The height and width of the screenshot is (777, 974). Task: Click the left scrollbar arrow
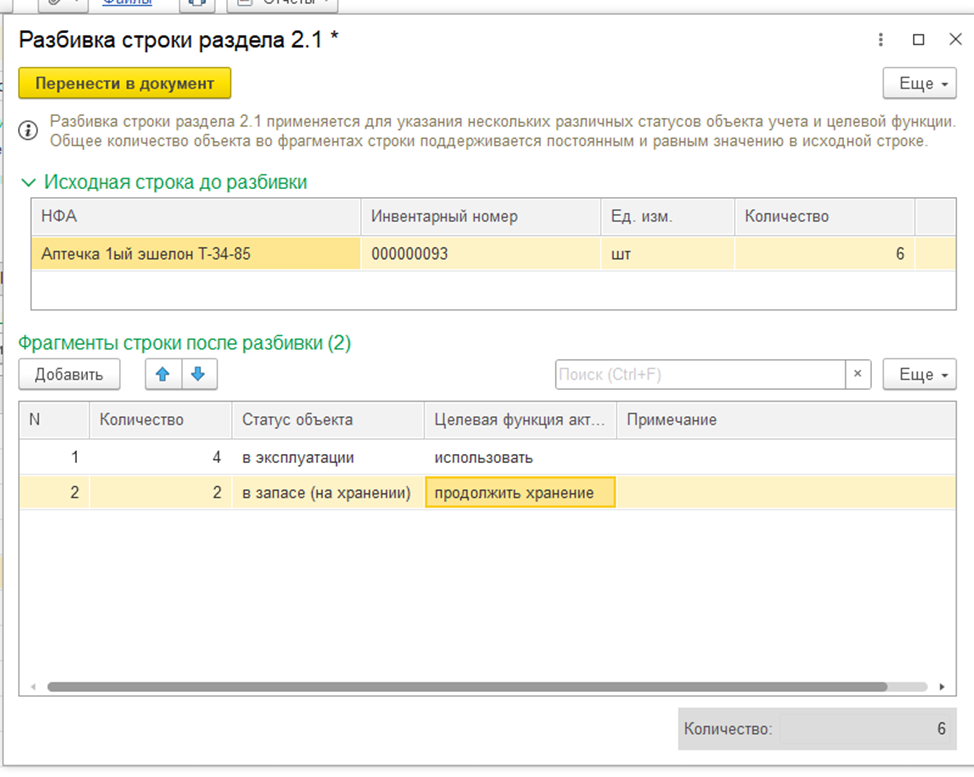(x=33, y=686)
